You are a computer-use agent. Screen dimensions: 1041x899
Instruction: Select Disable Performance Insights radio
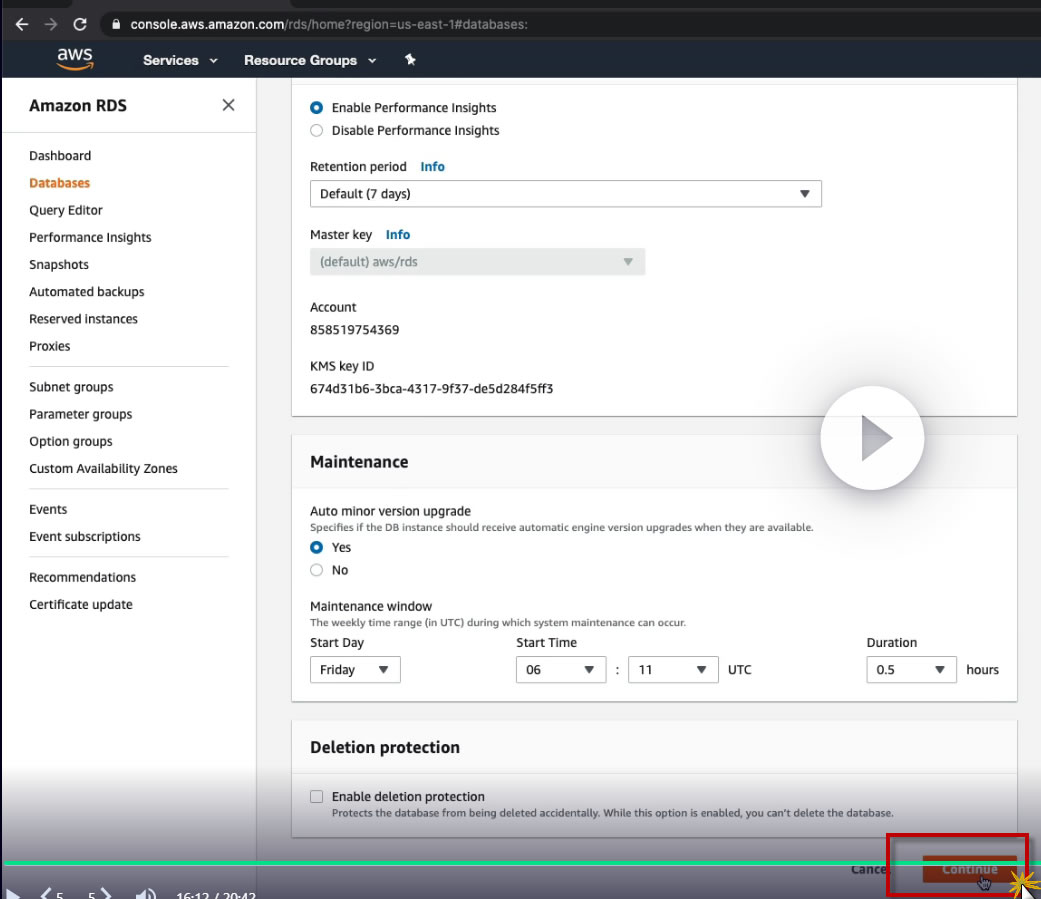point(317,130)
